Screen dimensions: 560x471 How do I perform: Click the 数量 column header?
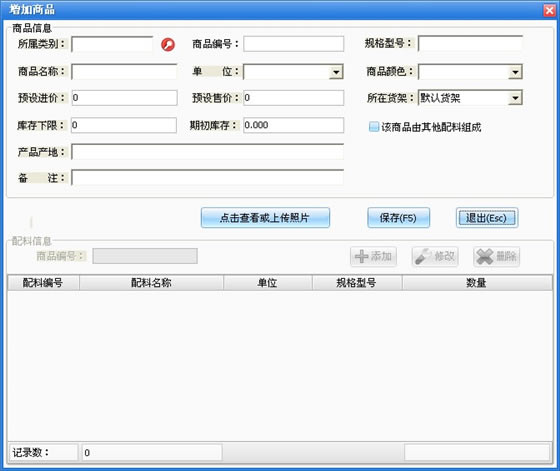[477, 283]
